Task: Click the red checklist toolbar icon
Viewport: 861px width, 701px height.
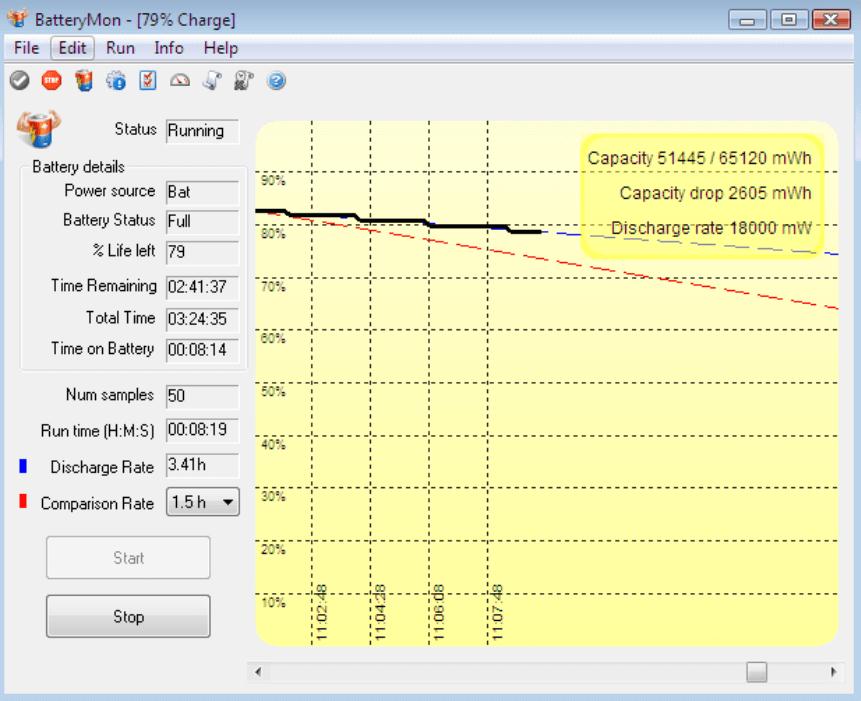Action: point(148,81)
